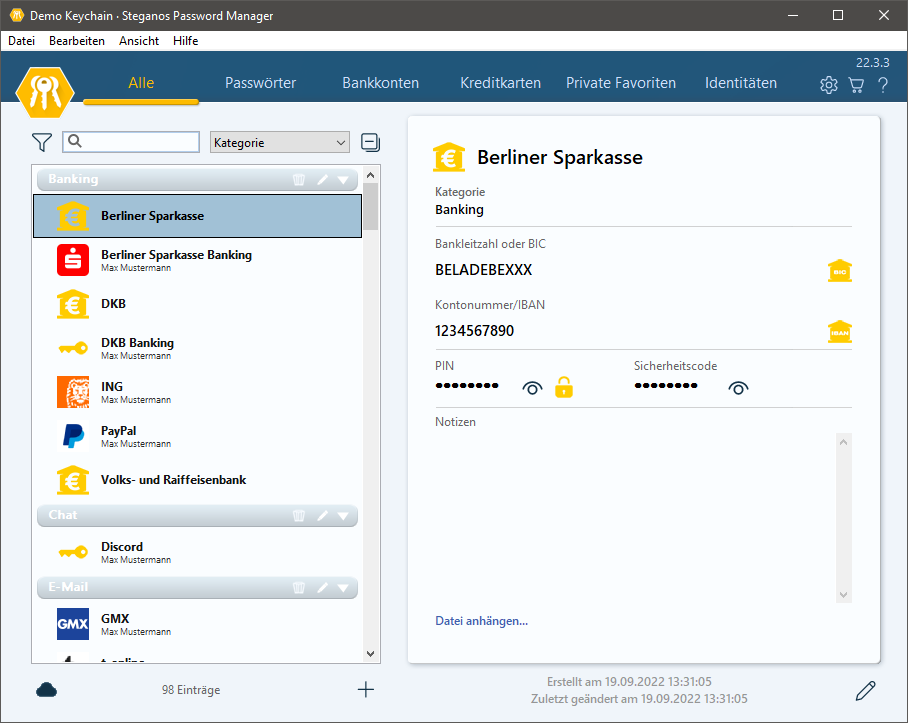Add a new entry with the plus icon
This screenshot has height=723, width=908.
[365, 689]
